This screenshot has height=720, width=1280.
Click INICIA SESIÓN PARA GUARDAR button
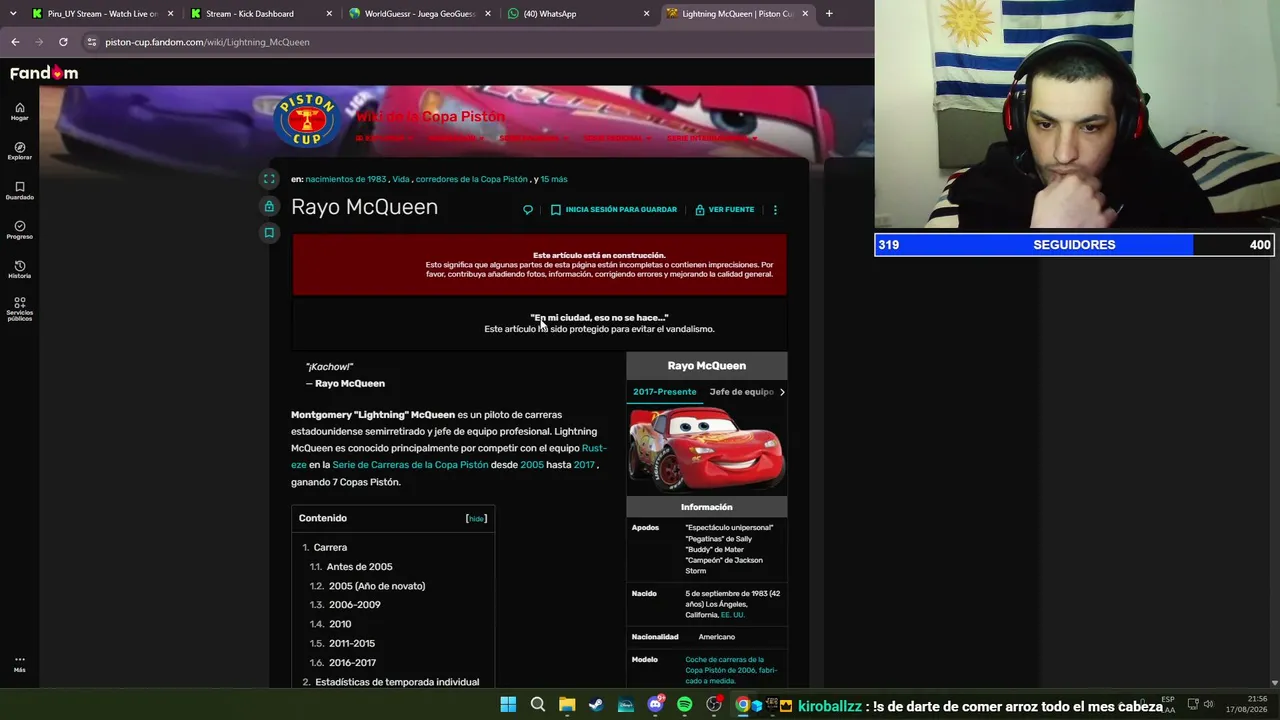[x=614, y=210]
